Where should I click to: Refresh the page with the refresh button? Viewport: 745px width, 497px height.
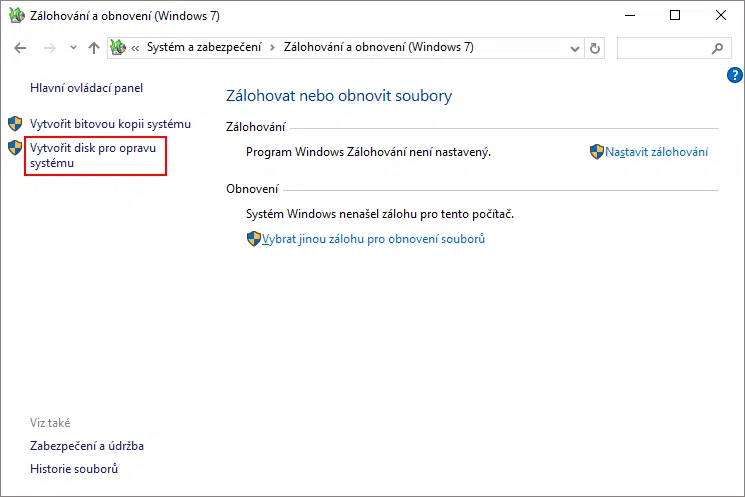tap(594, 48)
